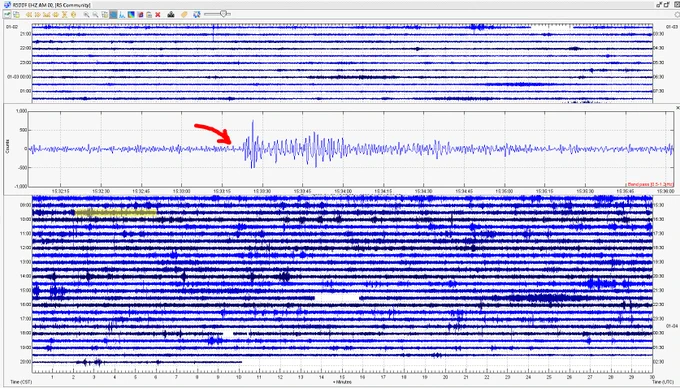680x388 pixels.
Task: Select the highlighted wave view toolbar icon
Action: point(113,14)
